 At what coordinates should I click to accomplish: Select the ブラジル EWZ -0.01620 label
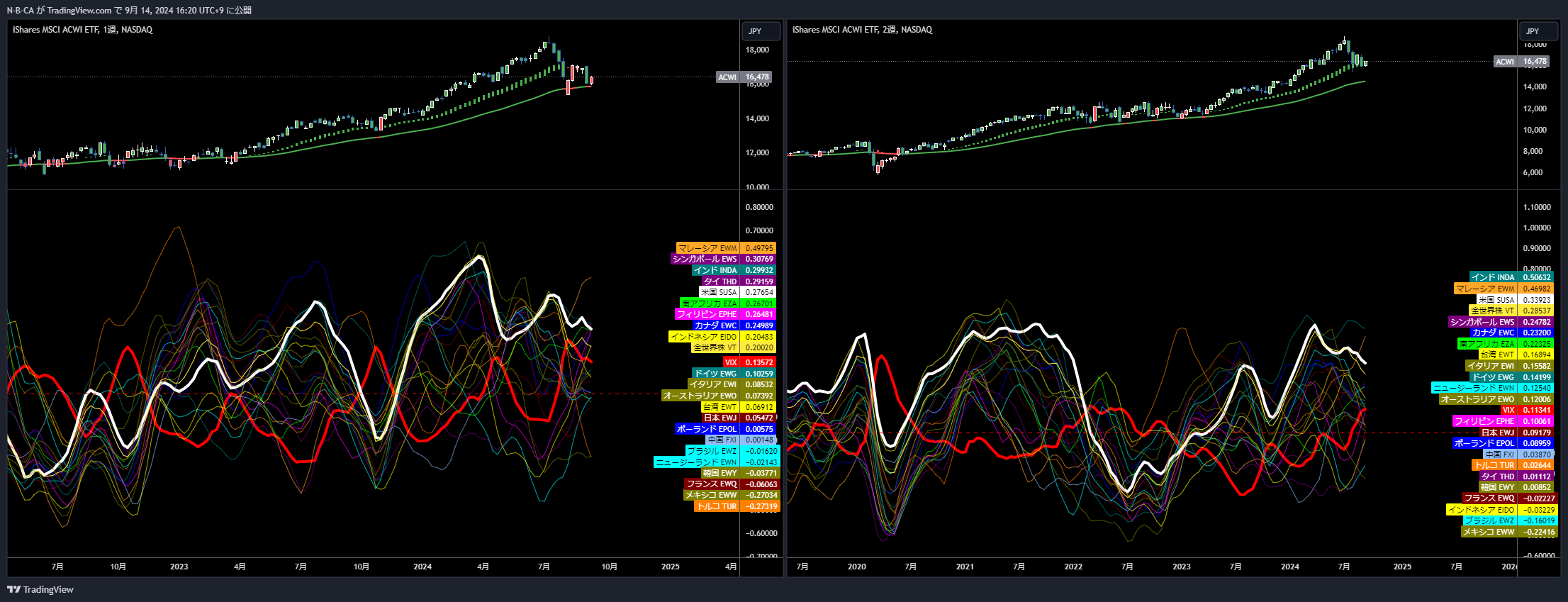tap(732, 451)
